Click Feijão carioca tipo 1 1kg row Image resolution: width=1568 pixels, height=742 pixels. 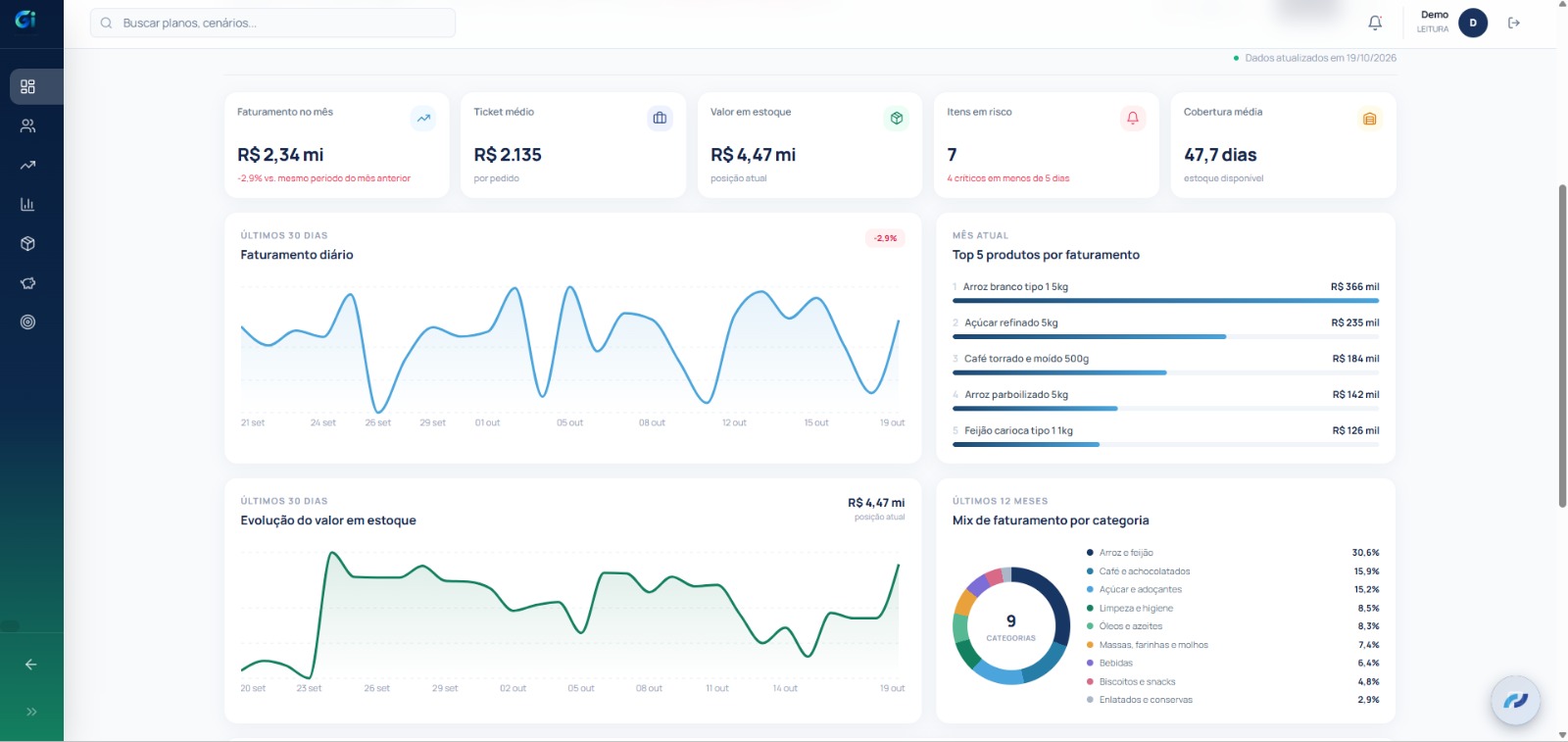(1165, 435)
